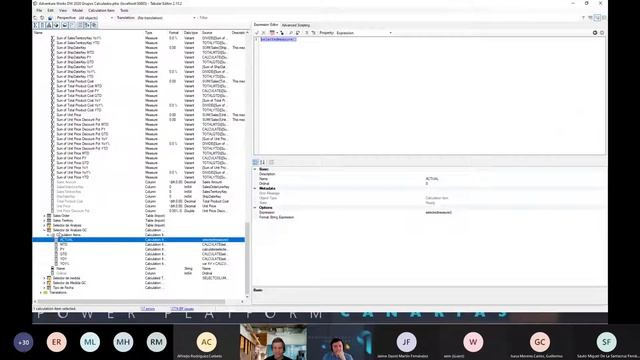Open the Model menu
This screenshot has width=640, height=360.
tap(78, 11)
